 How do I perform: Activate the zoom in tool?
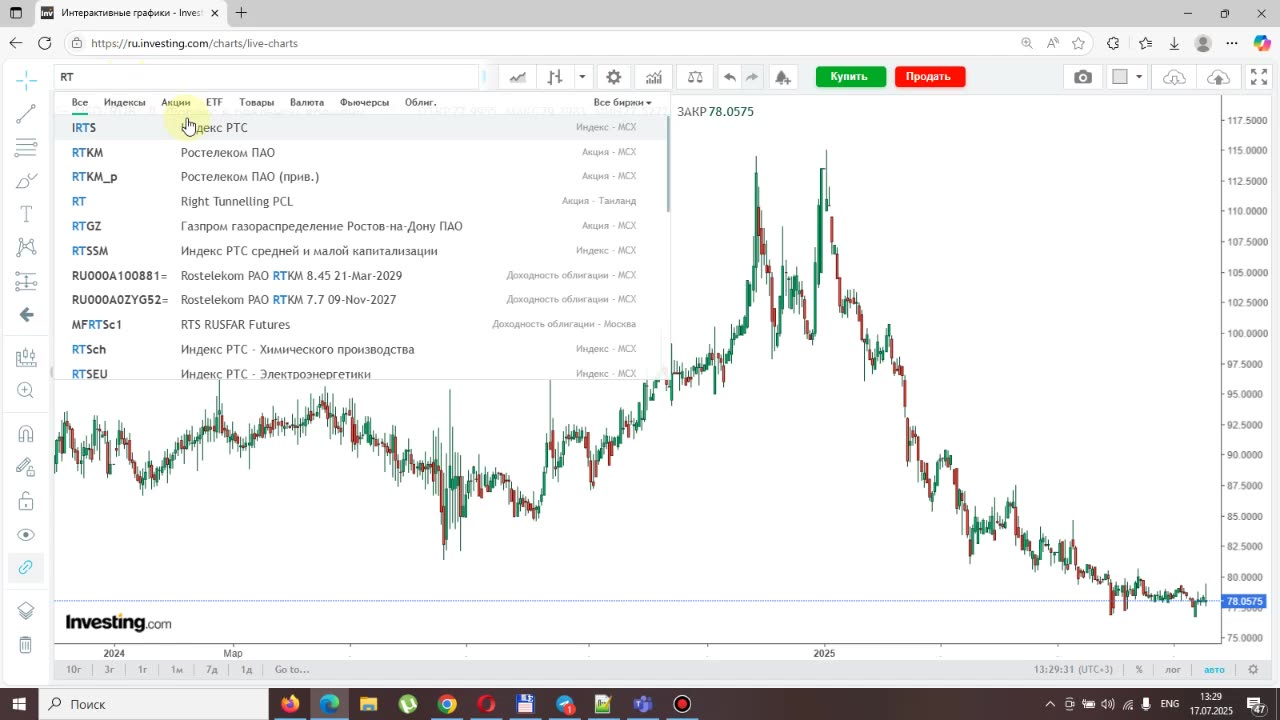26,391
